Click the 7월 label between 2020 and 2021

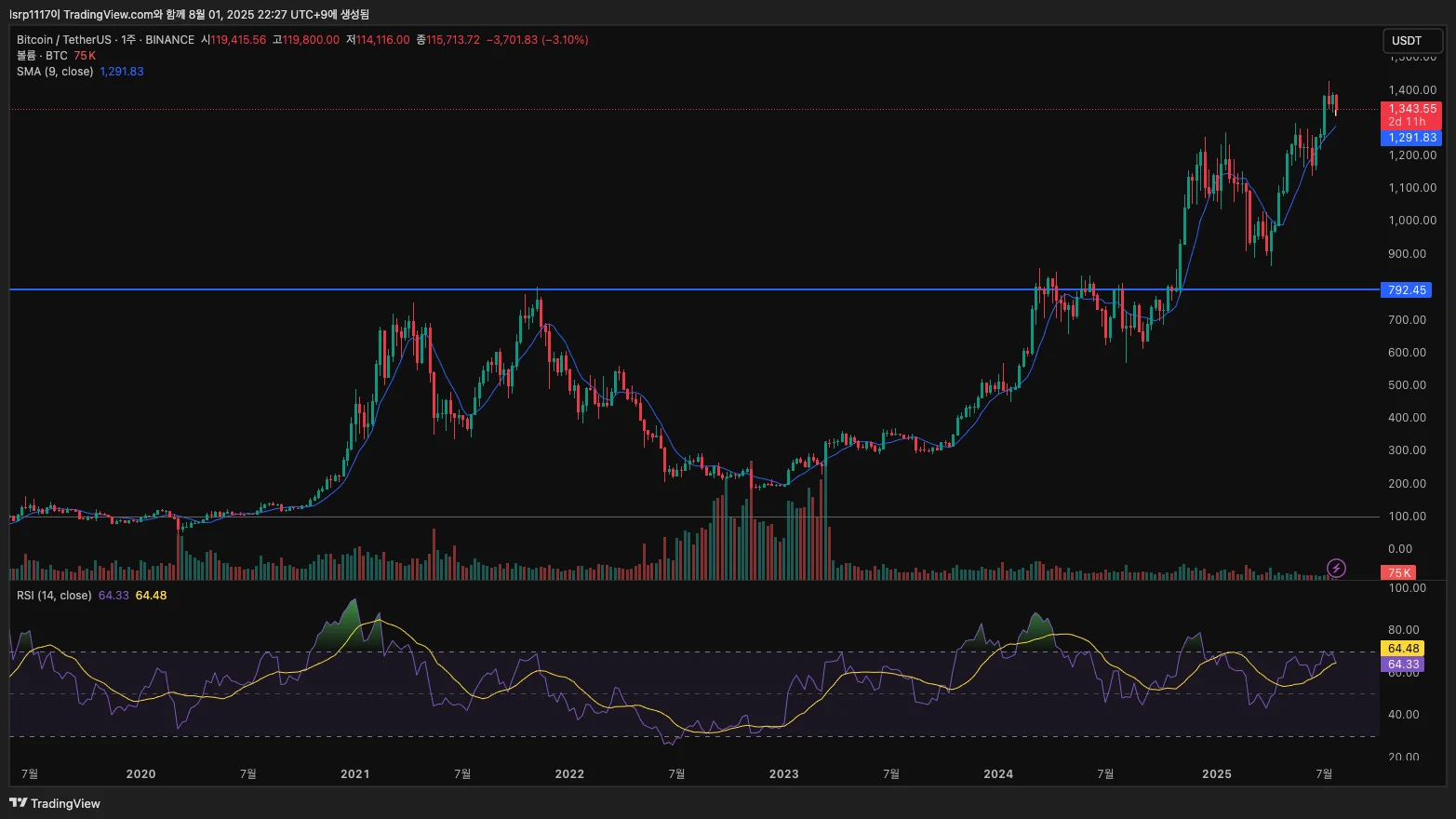[x=248, y=774]
